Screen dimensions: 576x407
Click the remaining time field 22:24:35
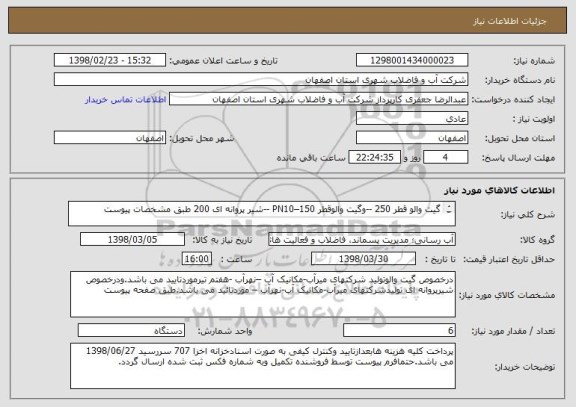click(374, 158)
